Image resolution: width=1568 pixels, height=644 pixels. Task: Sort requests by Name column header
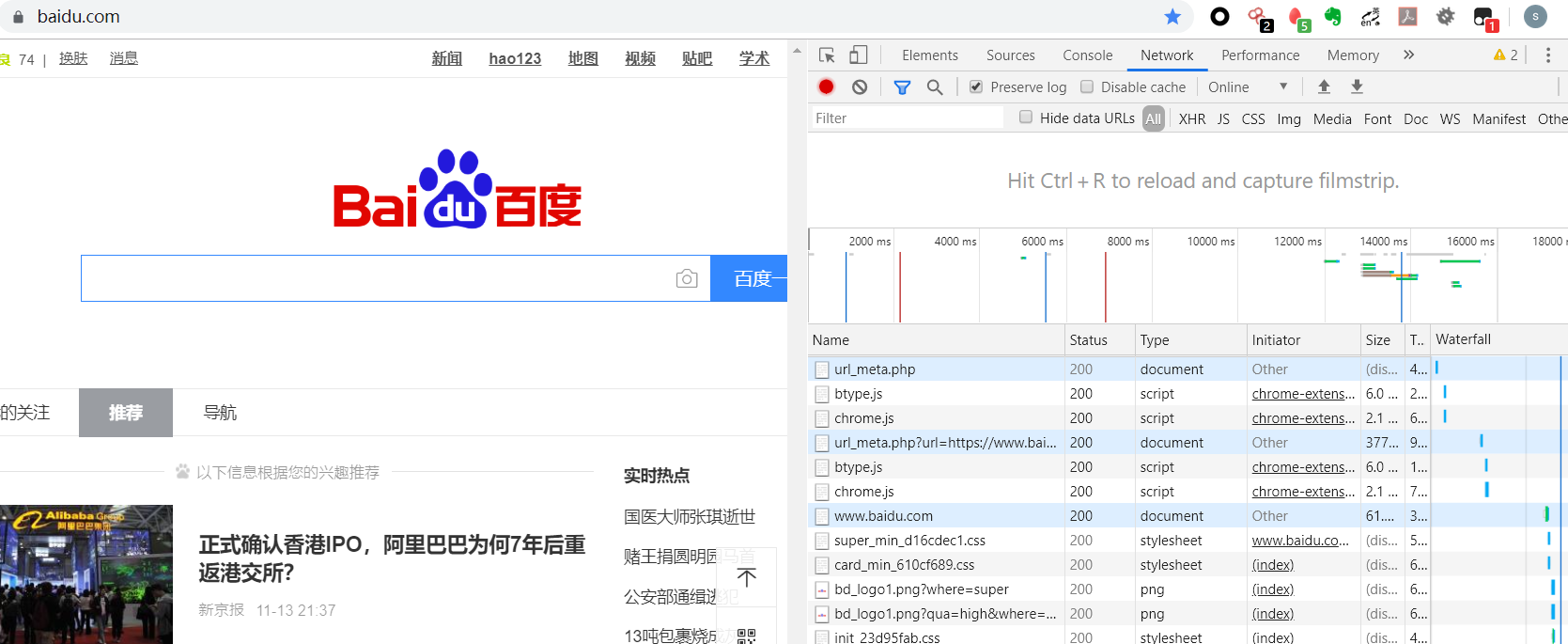click(x=935, y=340)
